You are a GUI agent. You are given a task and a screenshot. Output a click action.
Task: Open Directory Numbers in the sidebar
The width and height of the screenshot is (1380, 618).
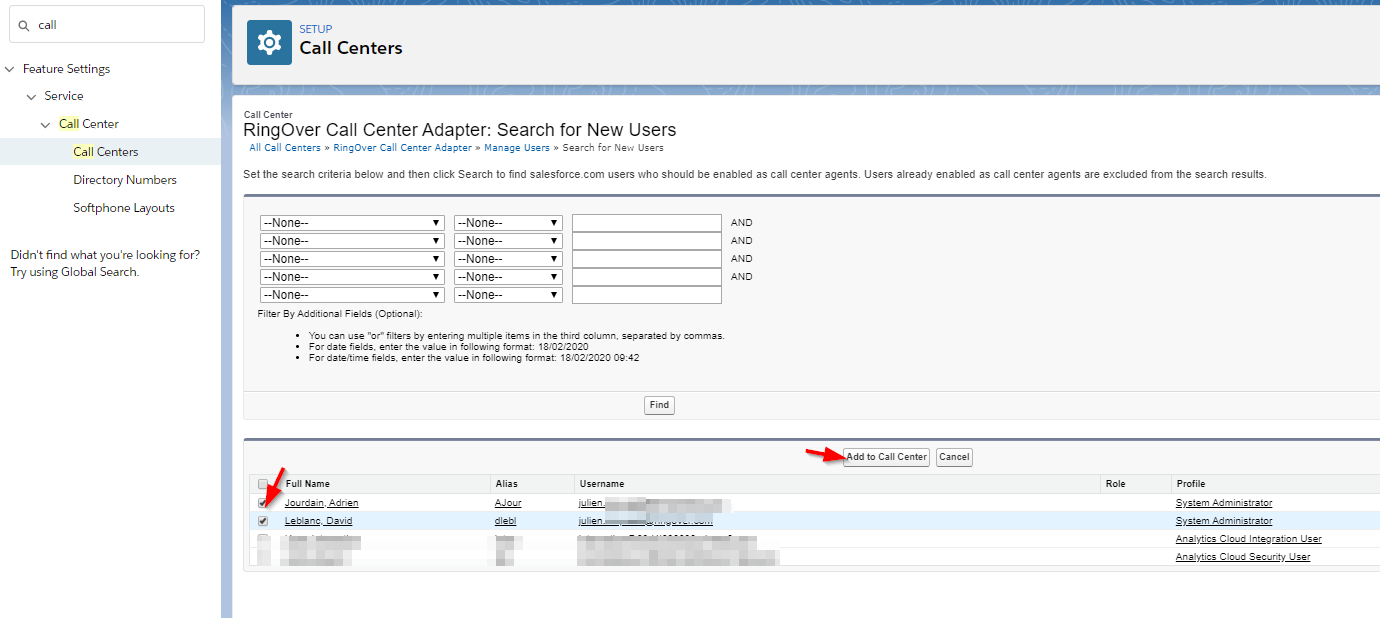[125, 180]
